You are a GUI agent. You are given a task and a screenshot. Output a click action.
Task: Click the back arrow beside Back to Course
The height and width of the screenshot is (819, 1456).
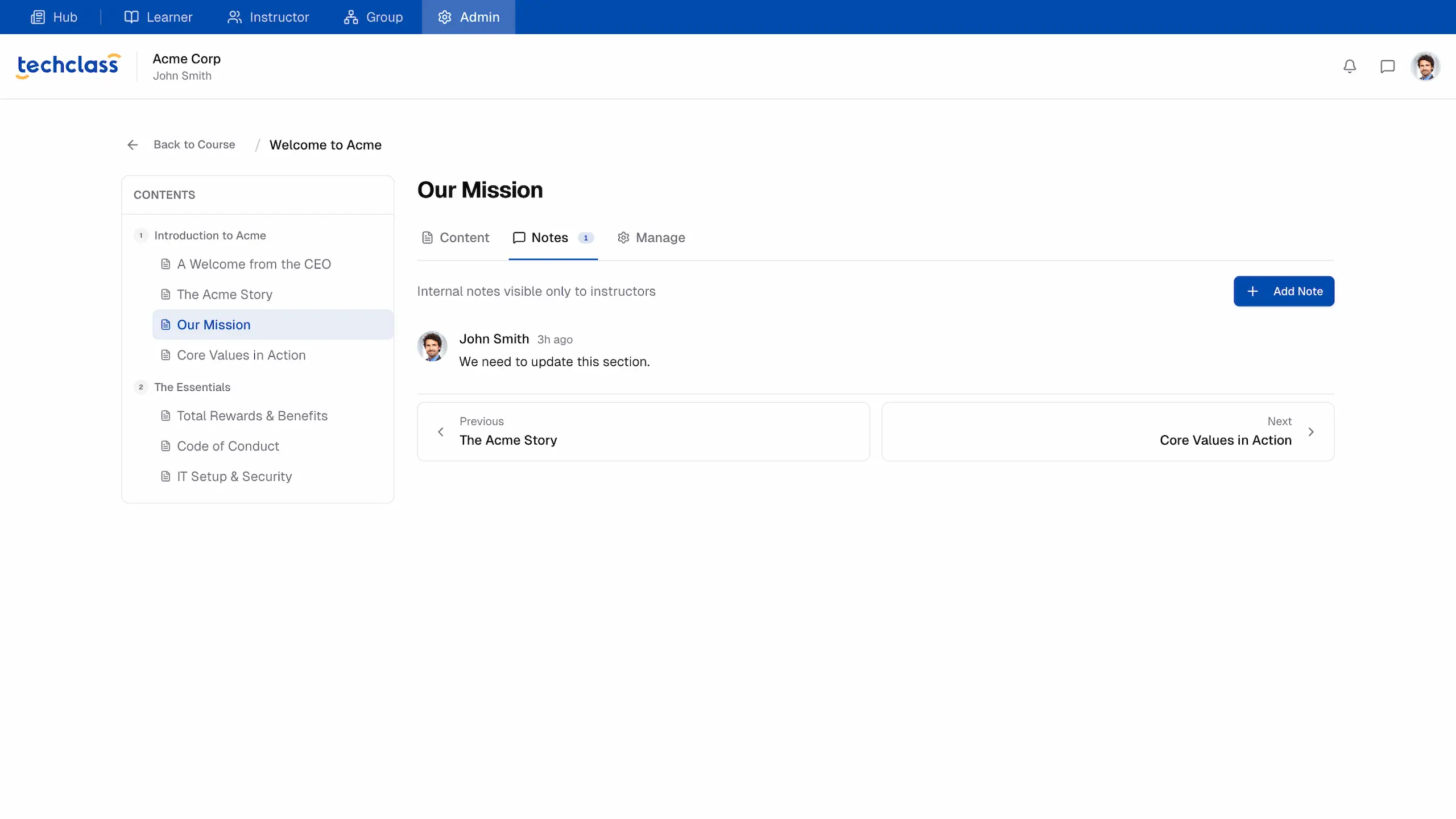(132, 144)
